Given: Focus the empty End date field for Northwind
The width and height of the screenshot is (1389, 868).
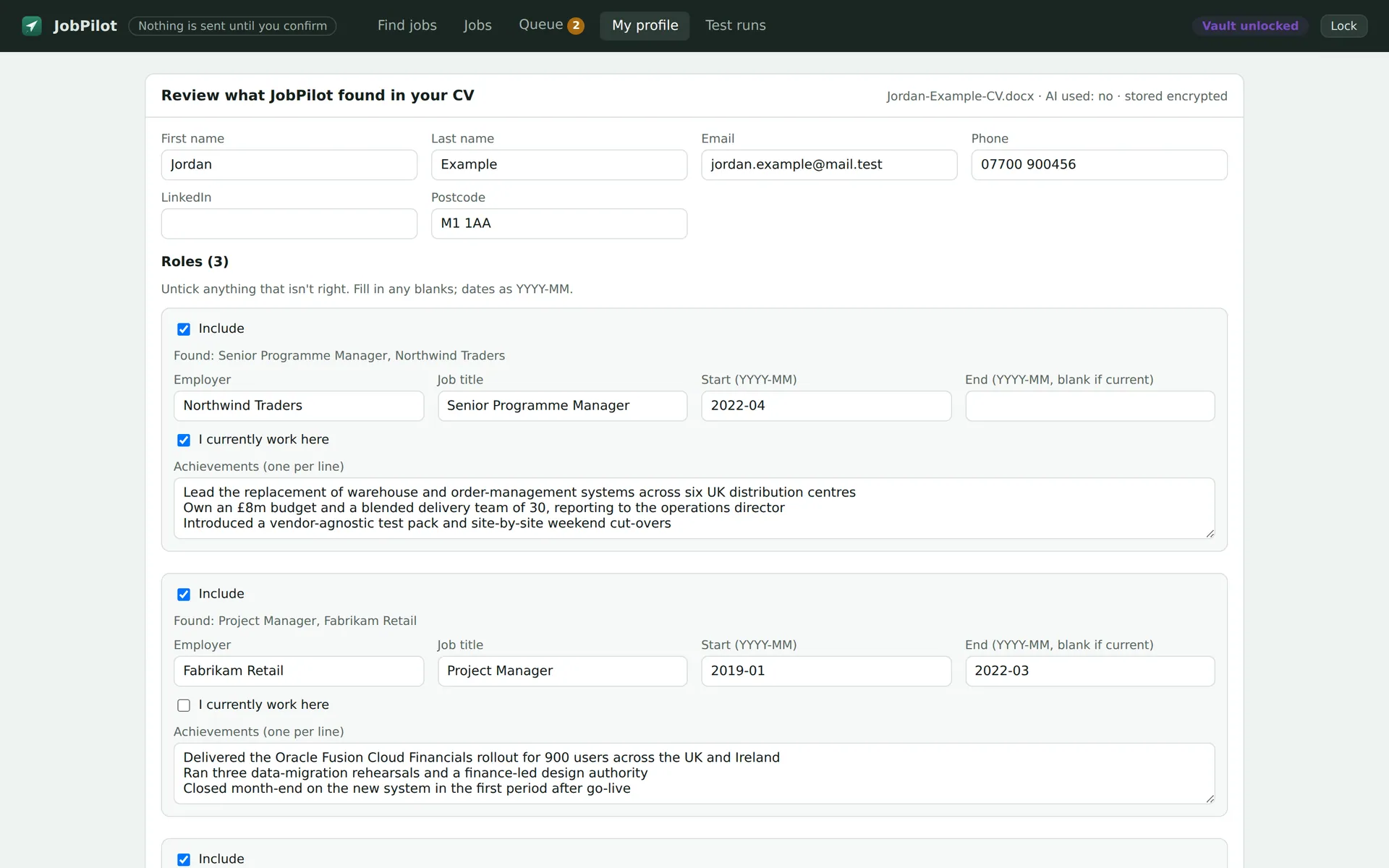Looking at the screenshot, I should point(1089,406).
